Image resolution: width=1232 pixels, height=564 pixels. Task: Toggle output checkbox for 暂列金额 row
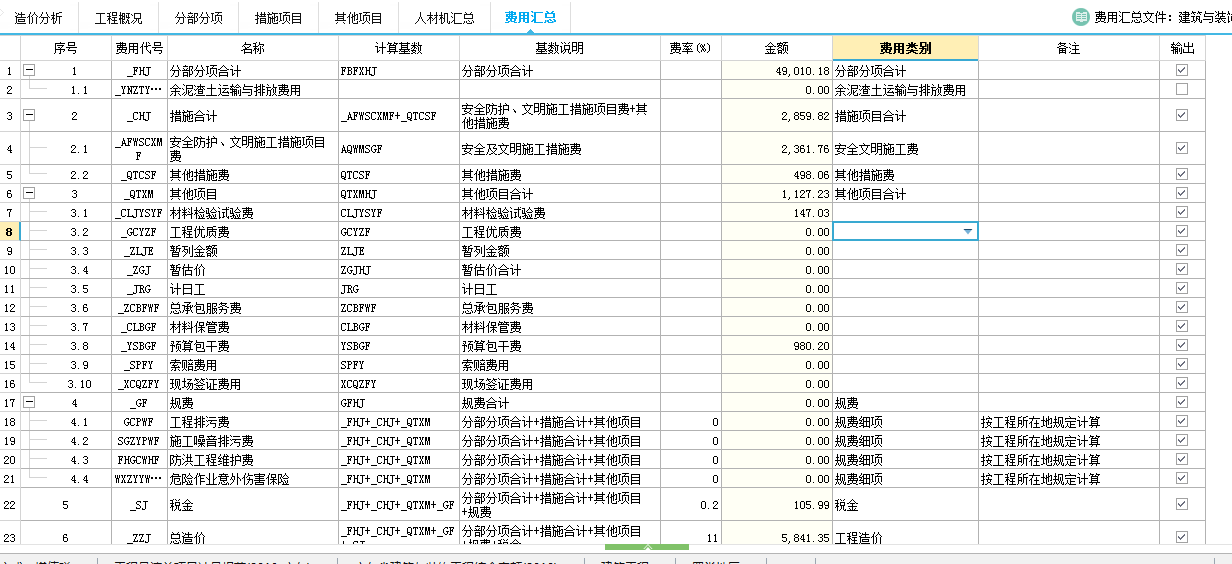[1182, 251]
